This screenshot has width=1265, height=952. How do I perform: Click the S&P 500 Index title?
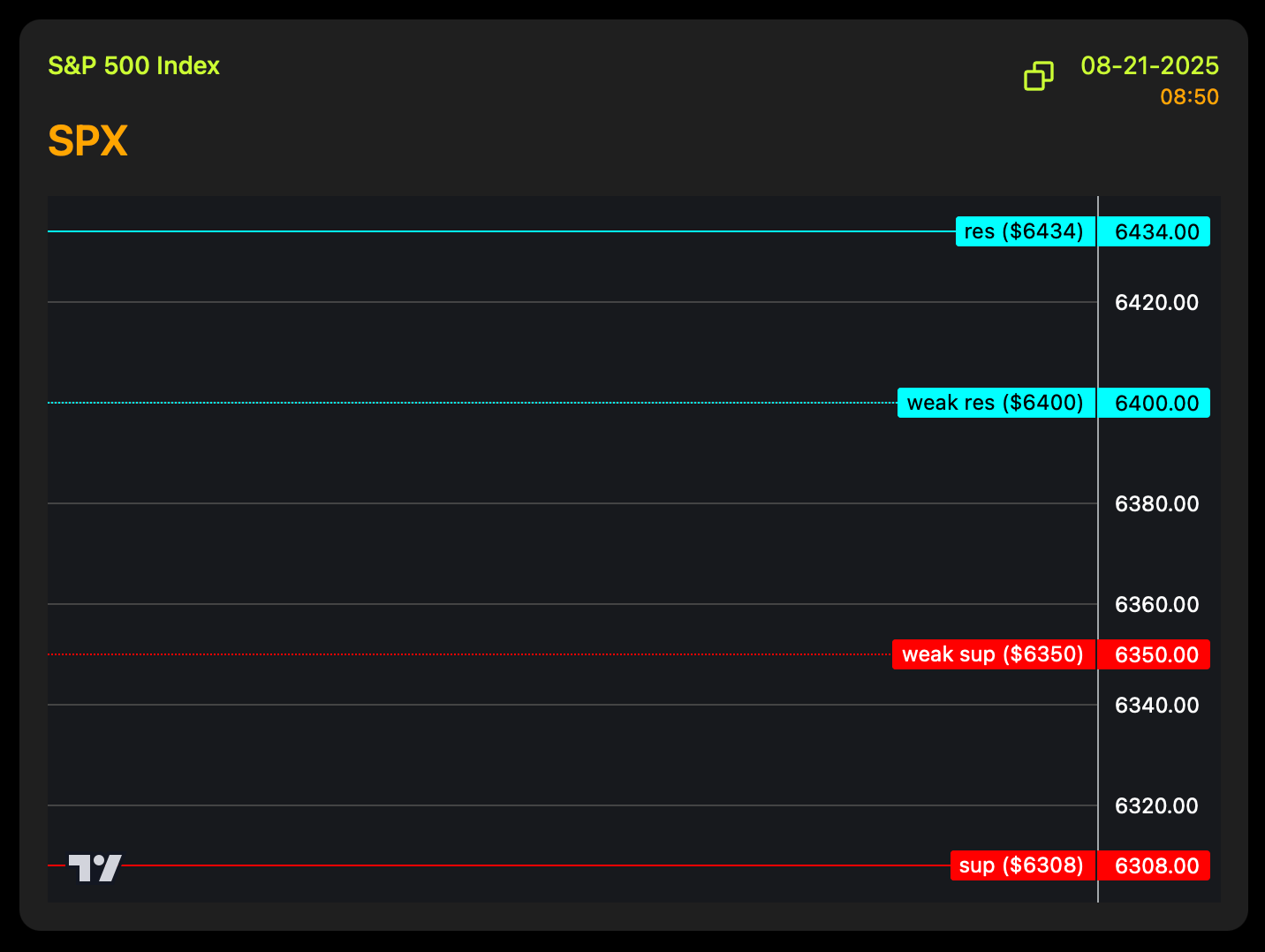(133, 65)
